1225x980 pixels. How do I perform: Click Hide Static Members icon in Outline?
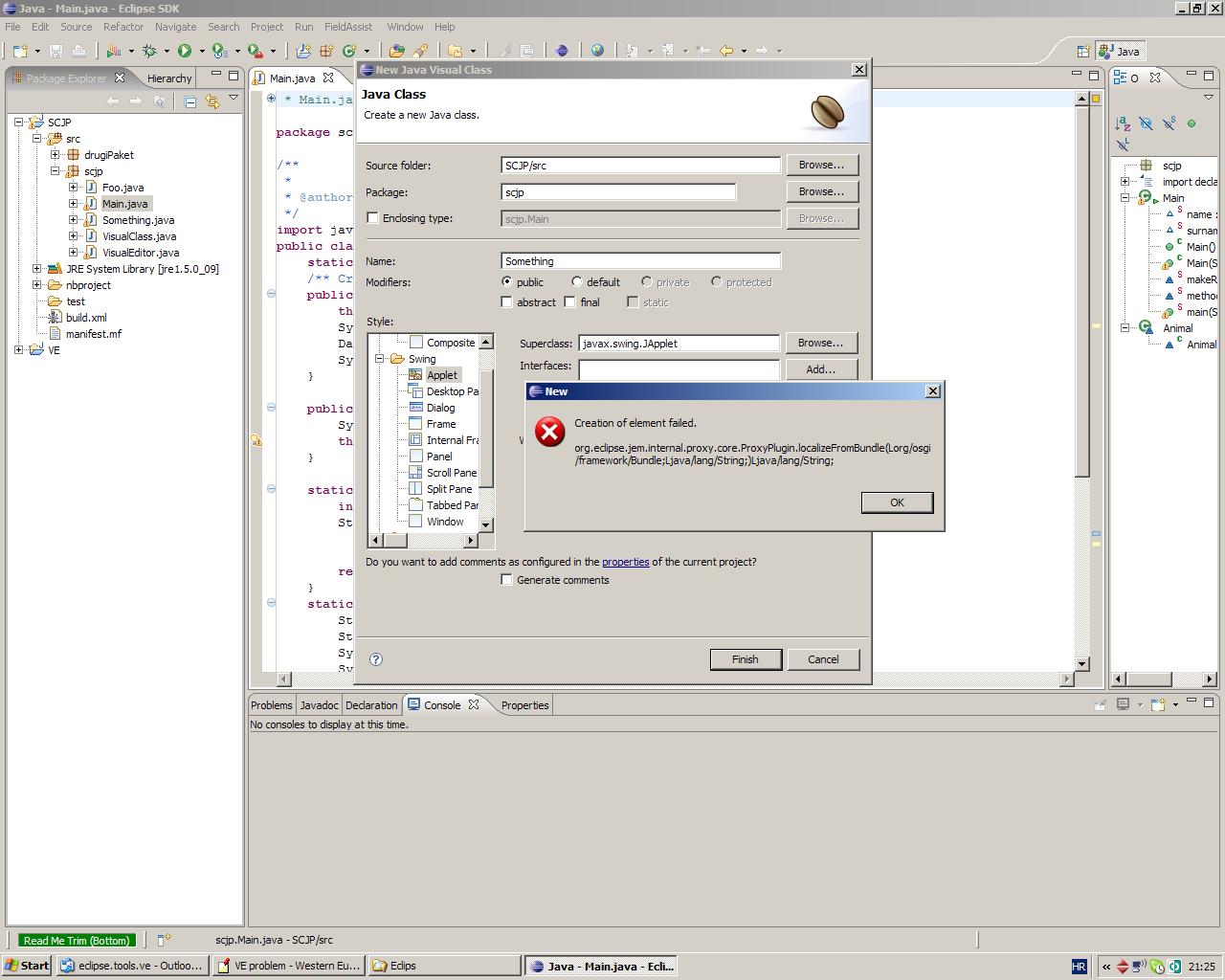1169,123
